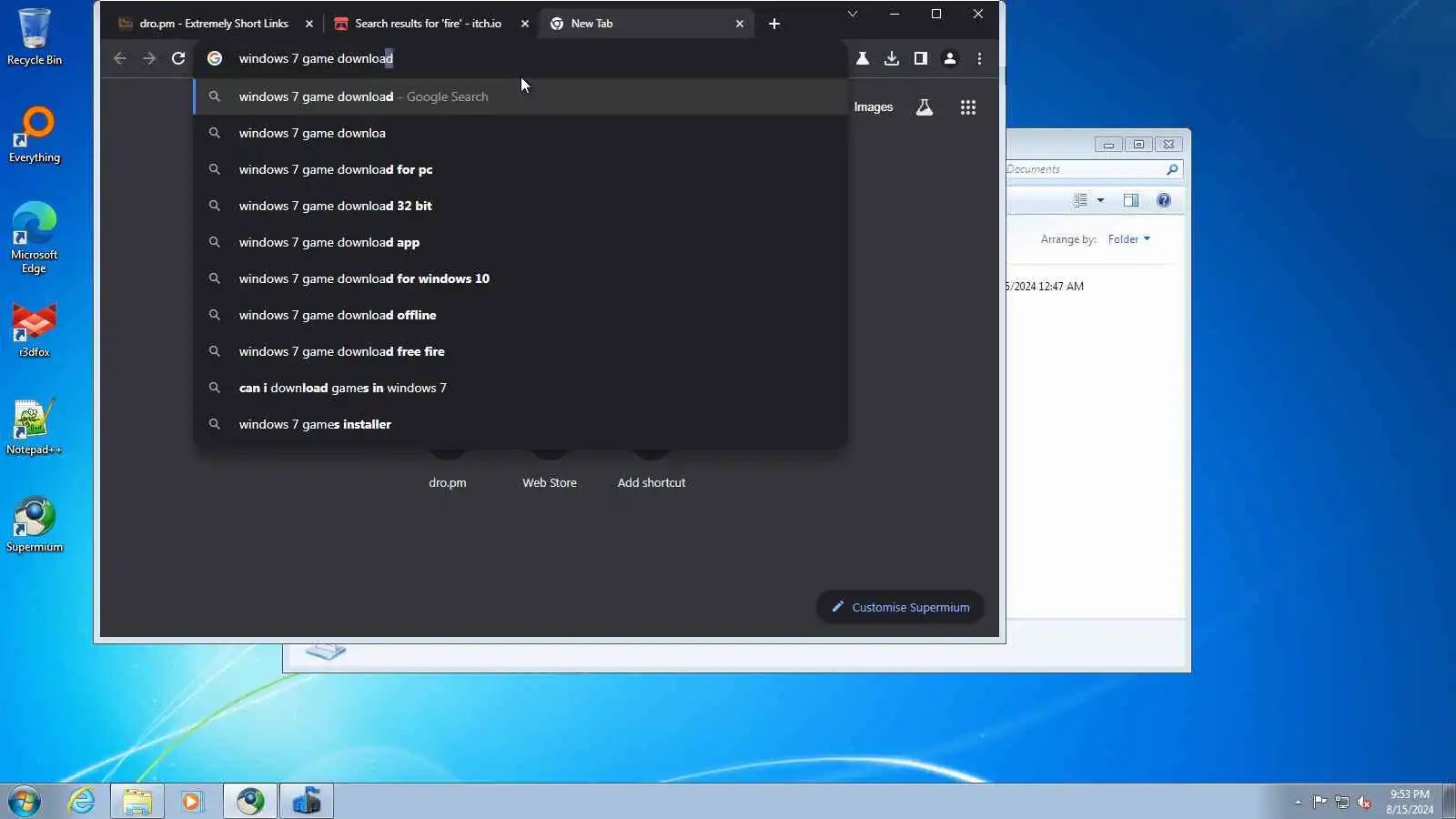Pick suggestion 'windows 7 games installer'

click(x=521, y=424)
